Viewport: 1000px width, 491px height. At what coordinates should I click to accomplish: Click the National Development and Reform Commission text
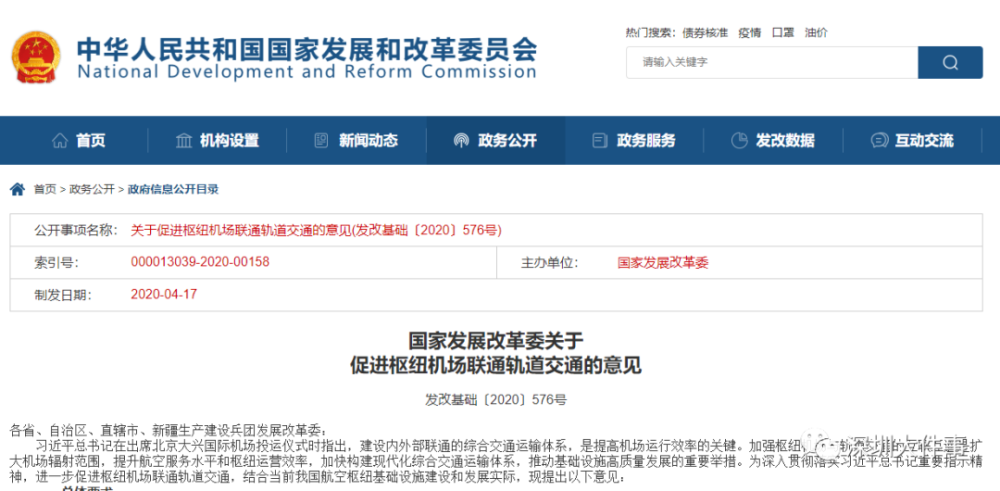(307, 71)
